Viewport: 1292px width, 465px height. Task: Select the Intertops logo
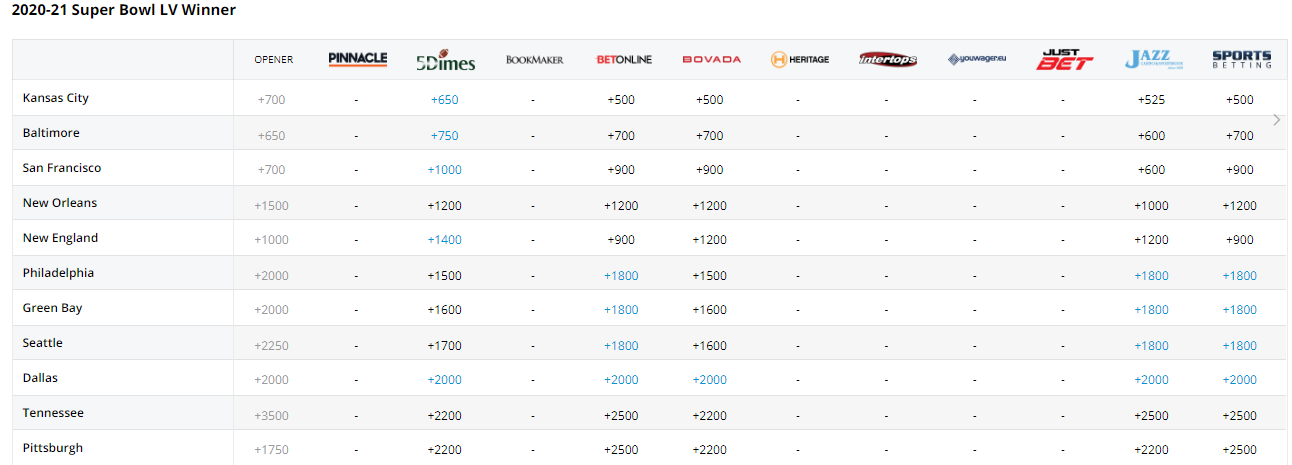(887, 60)
